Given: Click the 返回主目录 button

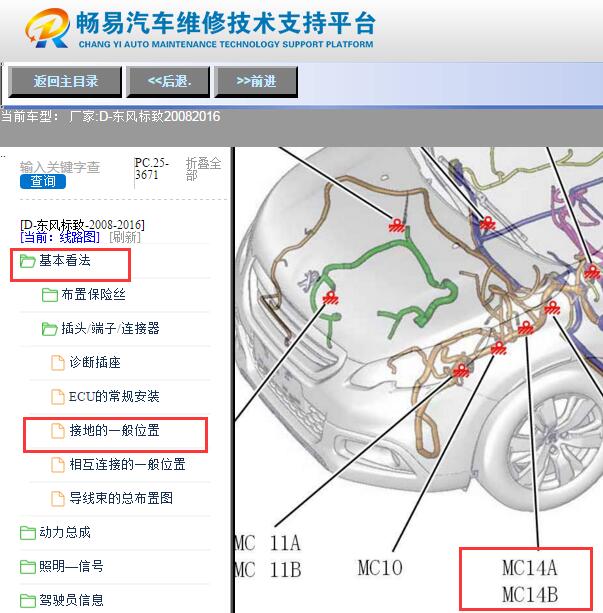Looking at the screenshot, I should point(65,81).
